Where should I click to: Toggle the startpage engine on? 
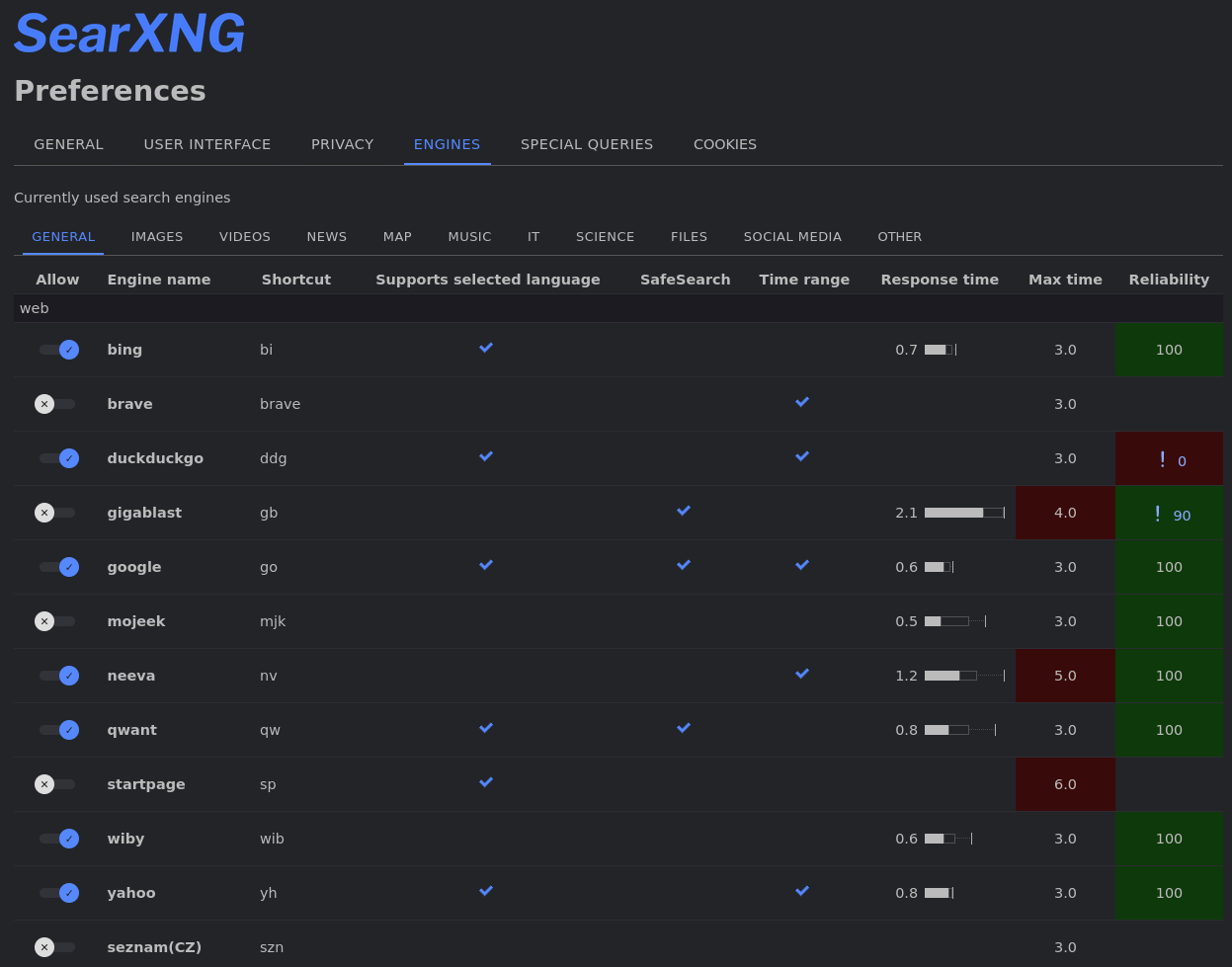point(54,784)
